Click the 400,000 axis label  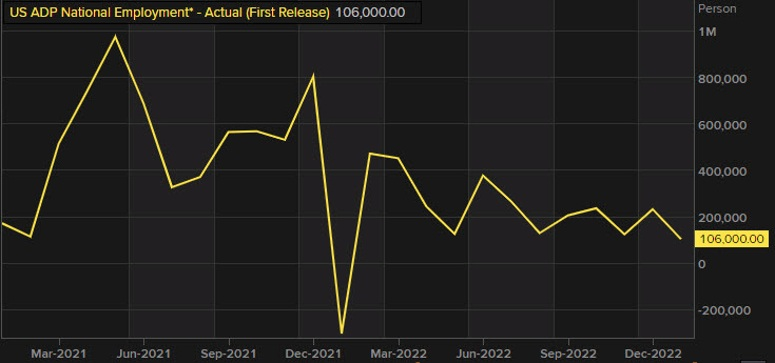click(722, 172)
